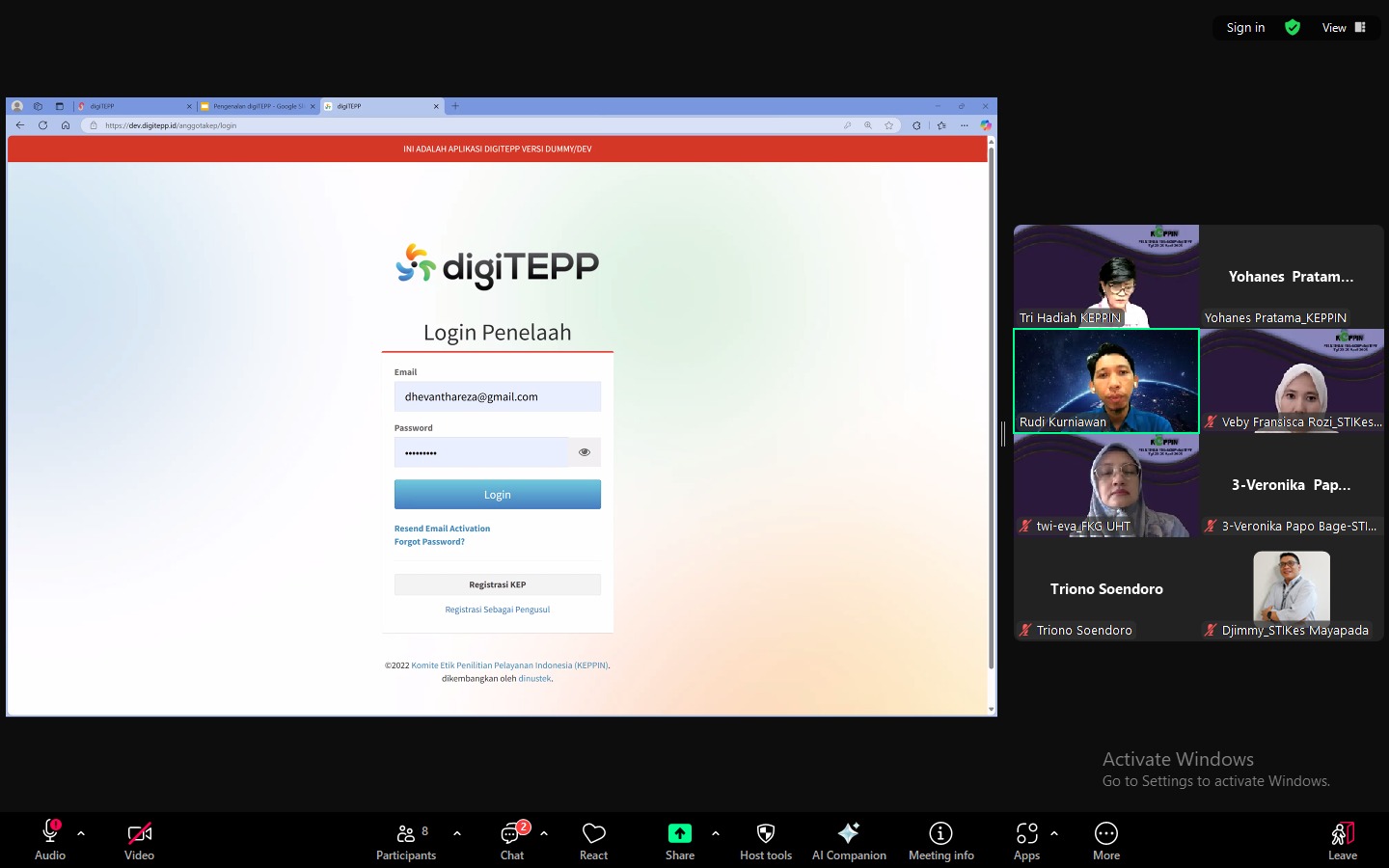1389x868 pixels.
Task: Click Forgot Password? link
Action: pos(429,542)
